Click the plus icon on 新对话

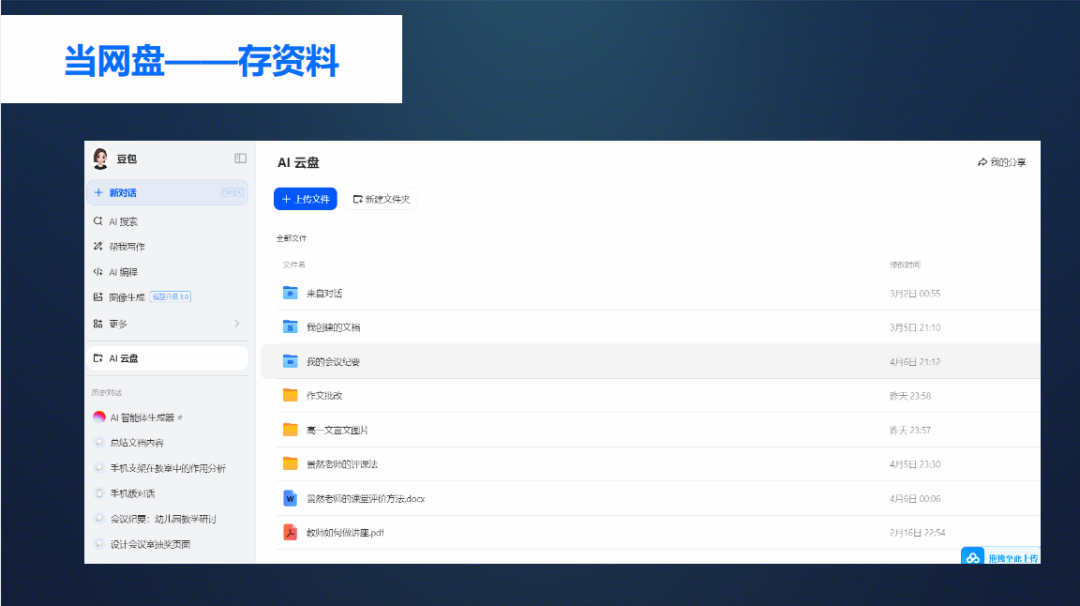click(97, 192)
